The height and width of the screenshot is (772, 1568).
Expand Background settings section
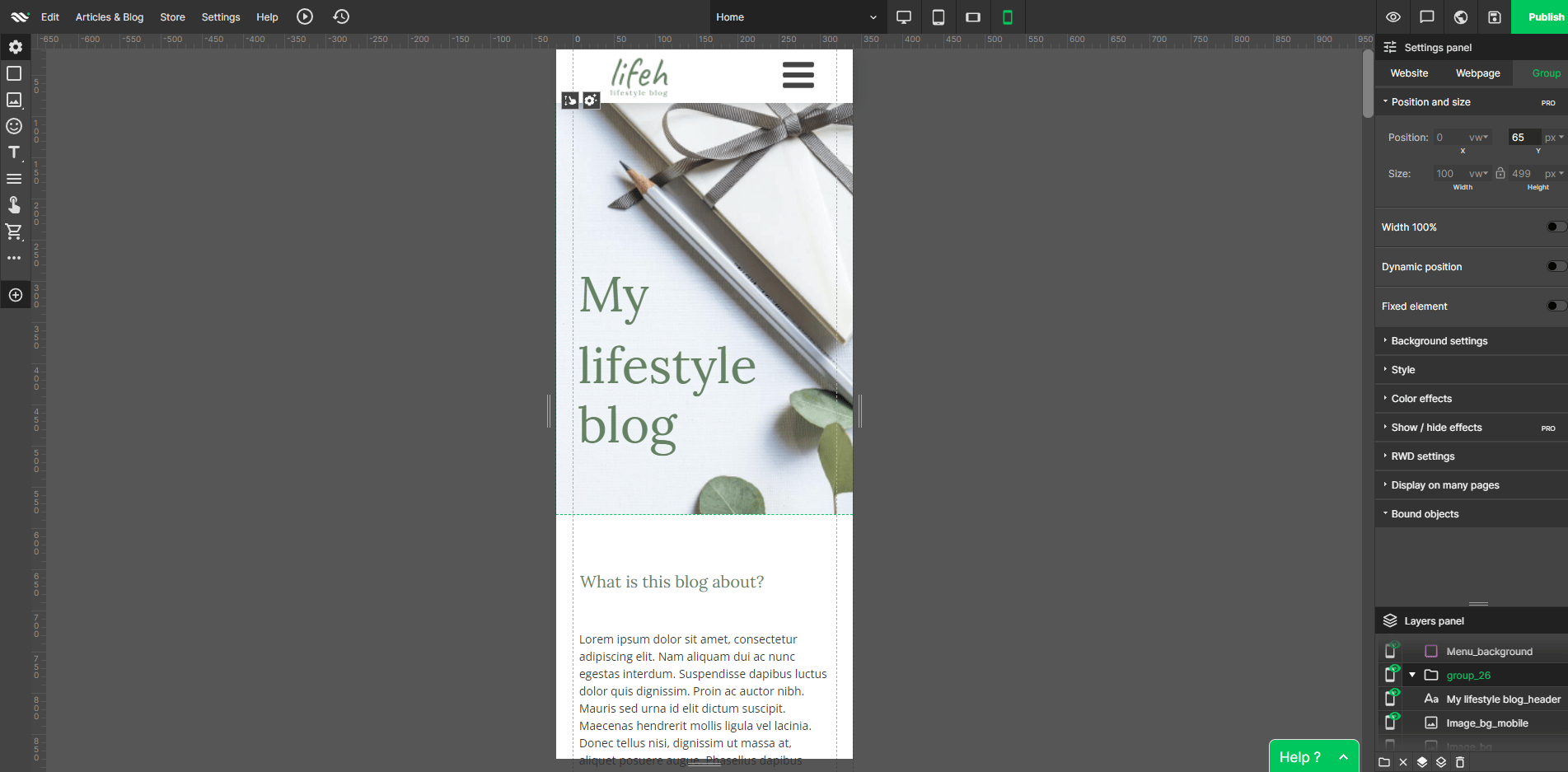(1438, 340)
